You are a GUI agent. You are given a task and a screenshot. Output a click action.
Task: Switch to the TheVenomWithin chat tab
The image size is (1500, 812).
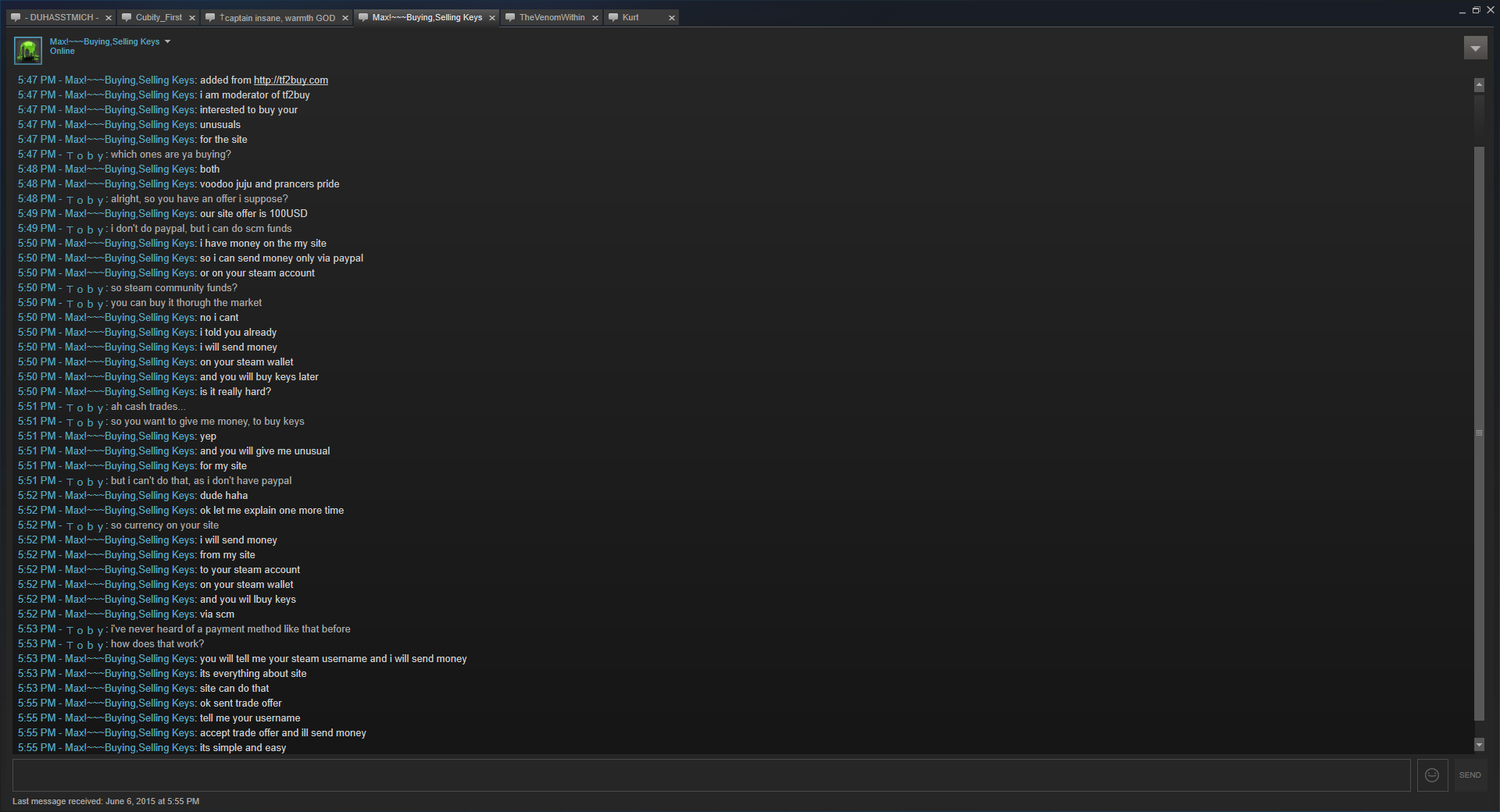pos(552,17)
